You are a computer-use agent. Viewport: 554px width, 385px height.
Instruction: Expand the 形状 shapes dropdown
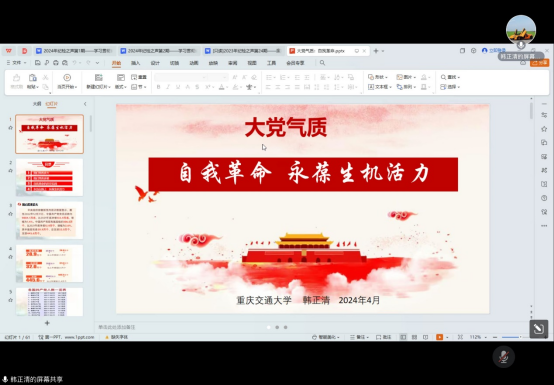coord(378,77)
